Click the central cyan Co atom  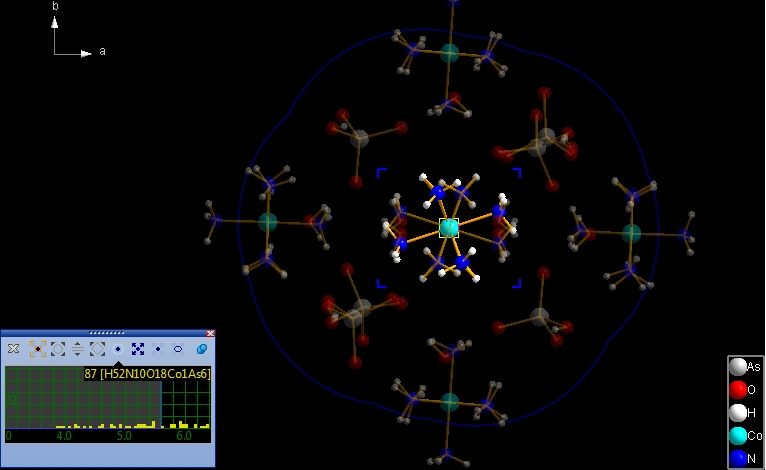pos(449,228)
